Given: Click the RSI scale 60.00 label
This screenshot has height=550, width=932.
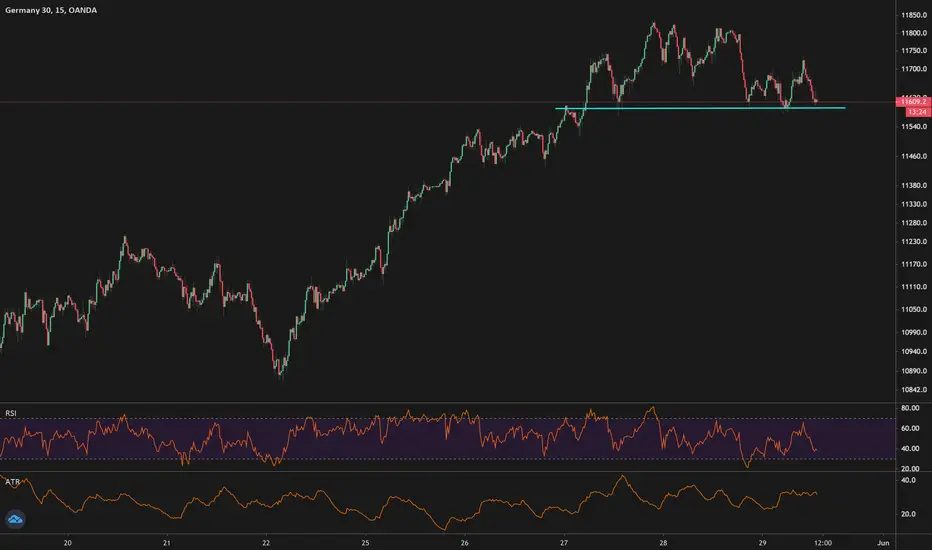Looking at the screenshot, I should (x=910, y=428).
